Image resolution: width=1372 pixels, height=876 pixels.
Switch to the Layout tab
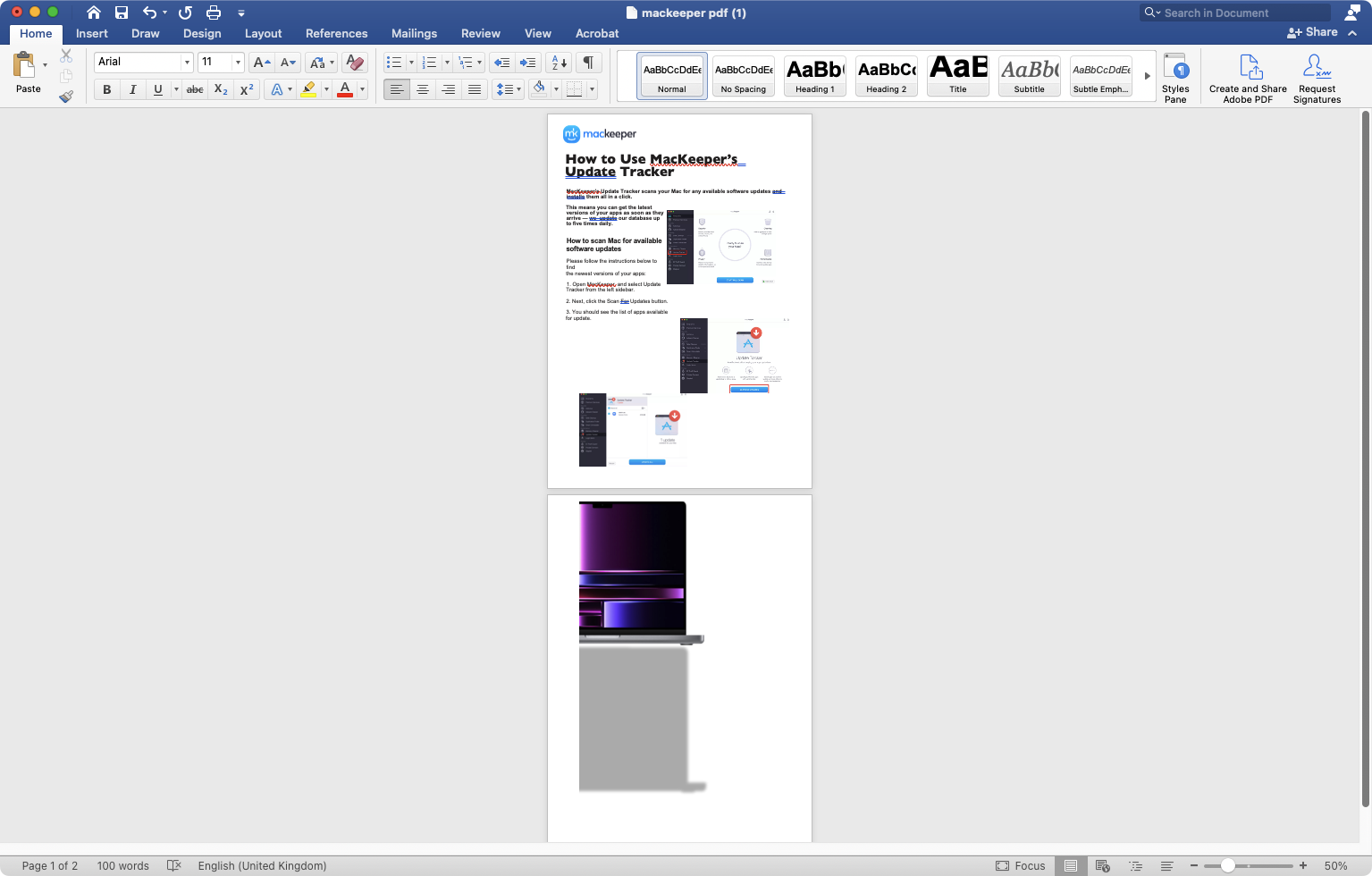pos(264,33)
